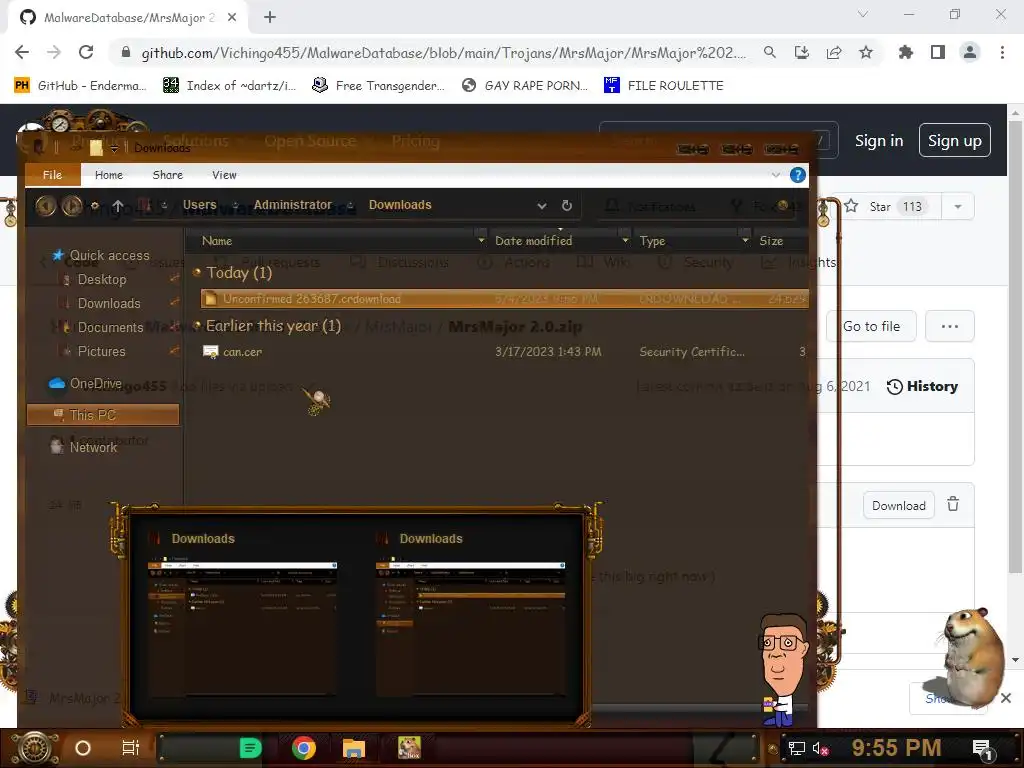The width and height of the screenshot is (1024, 768).
Task: Open the Chrome extensions puzzle icon
Action: [x=906, y=52]
